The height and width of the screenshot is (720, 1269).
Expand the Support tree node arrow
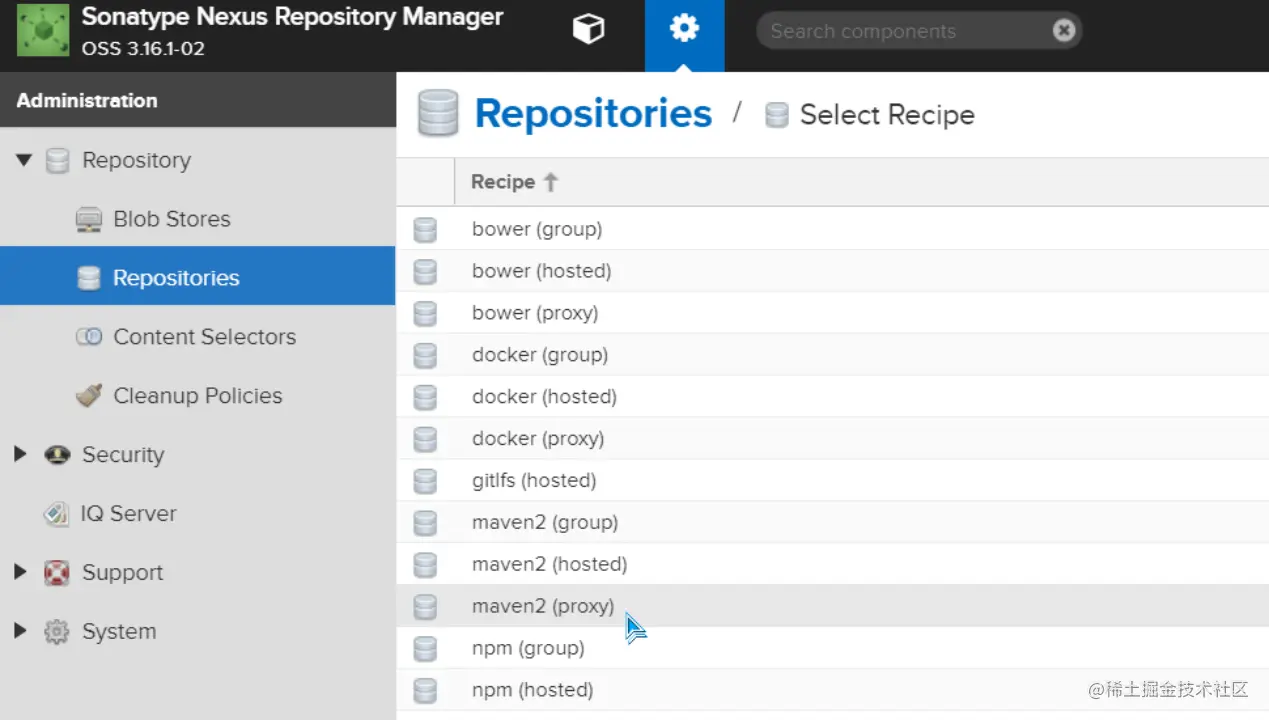pyautogui.click(x=21, y=572)
